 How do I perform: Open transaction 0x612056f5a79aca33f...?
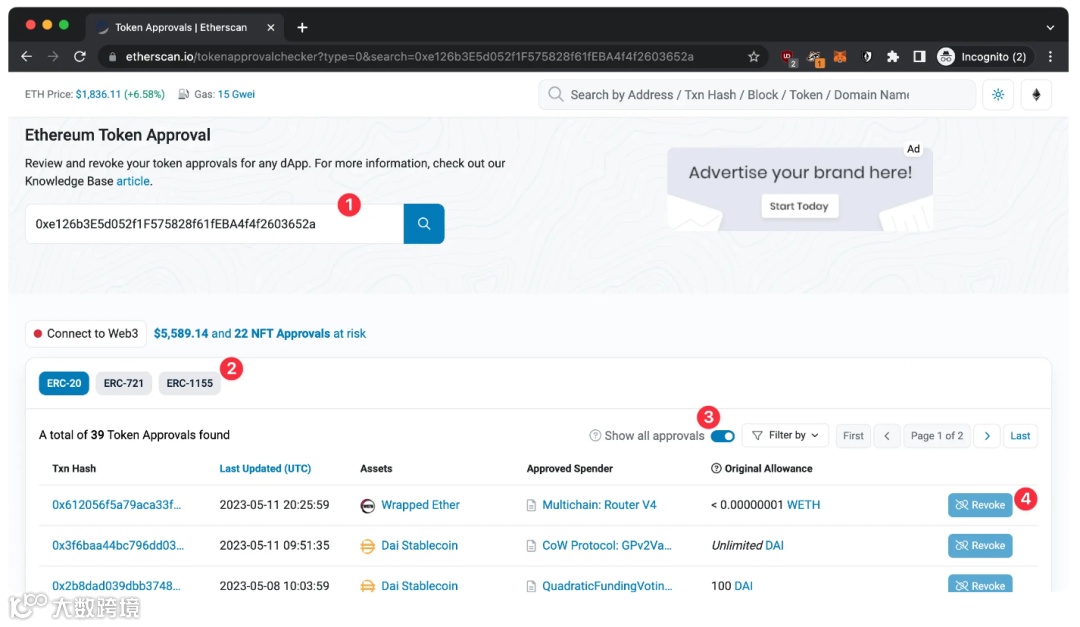point(116,505)
